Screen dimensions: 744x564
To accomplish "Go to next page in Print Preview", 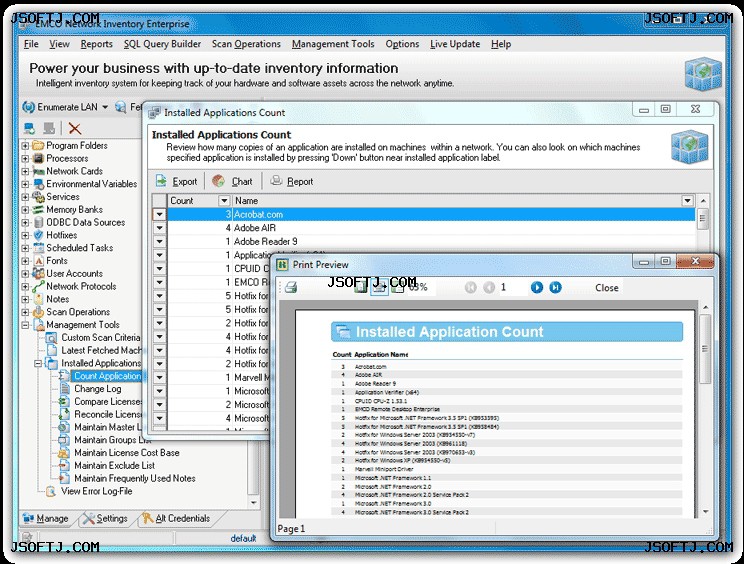I will coord(537,287).
